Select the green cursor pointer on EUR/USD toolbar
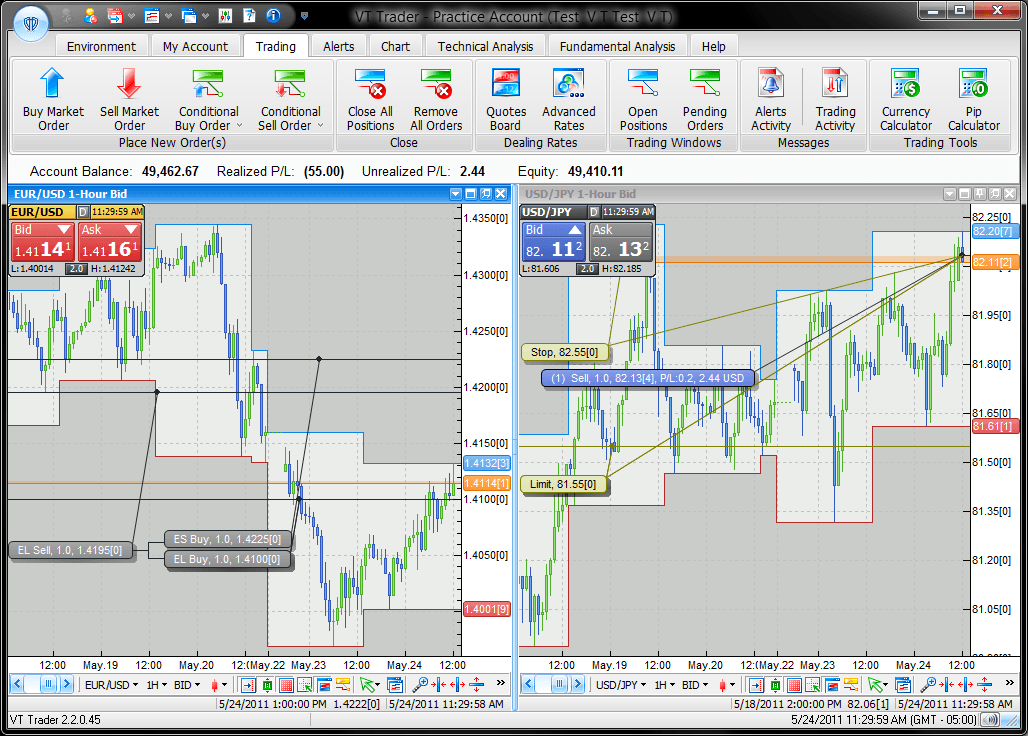The height and width of the screenshot is (736, 1028). point(368,685)
